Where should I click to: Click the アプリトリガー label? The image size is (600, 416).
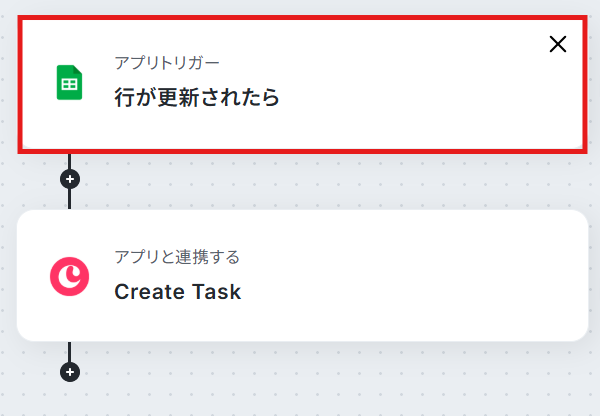point(167,63)
